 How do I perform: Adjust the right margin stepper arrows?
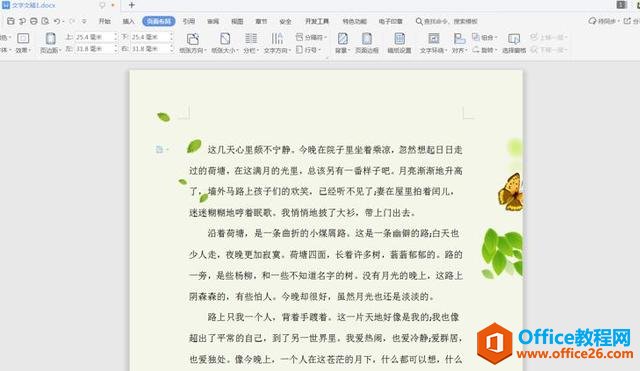pos(172,49)
